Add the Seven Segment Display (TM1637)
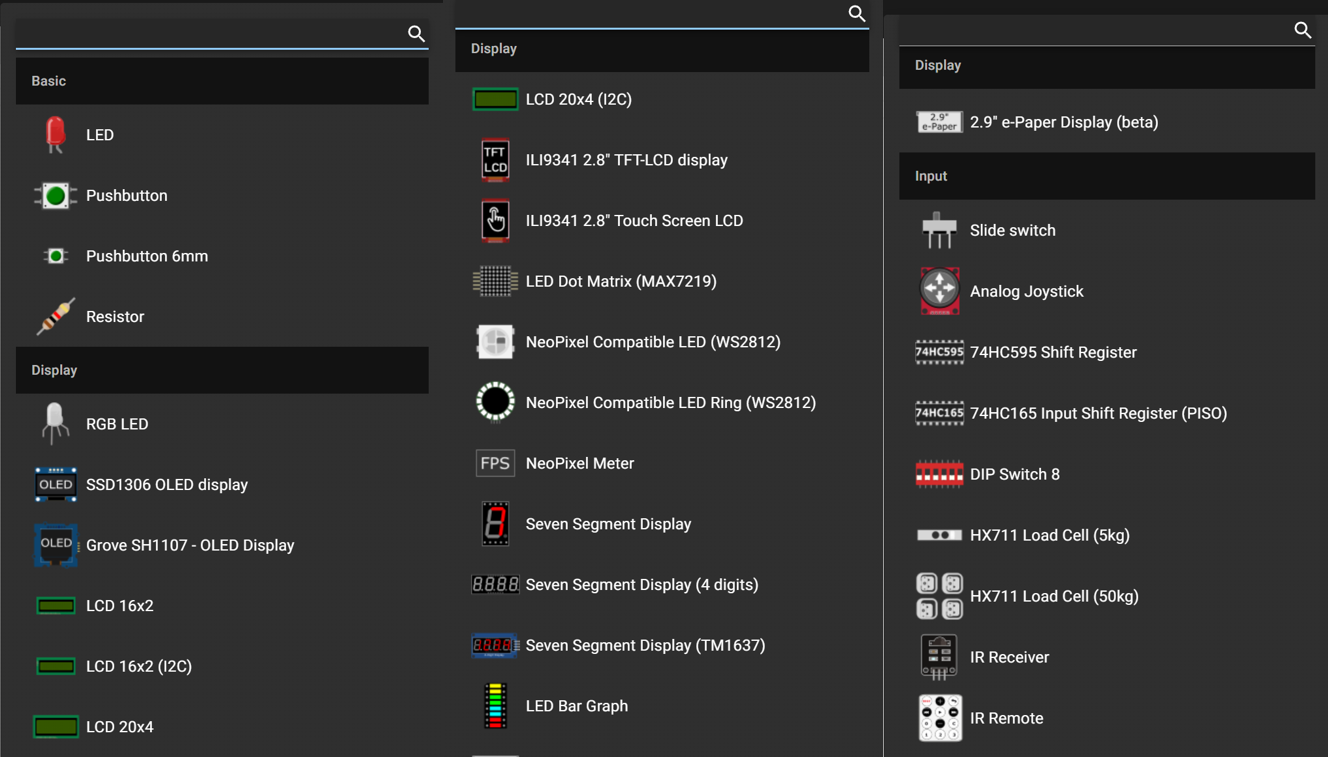Image resolution: width=1328 pixels, height=757 pixels. pos(645,645)
